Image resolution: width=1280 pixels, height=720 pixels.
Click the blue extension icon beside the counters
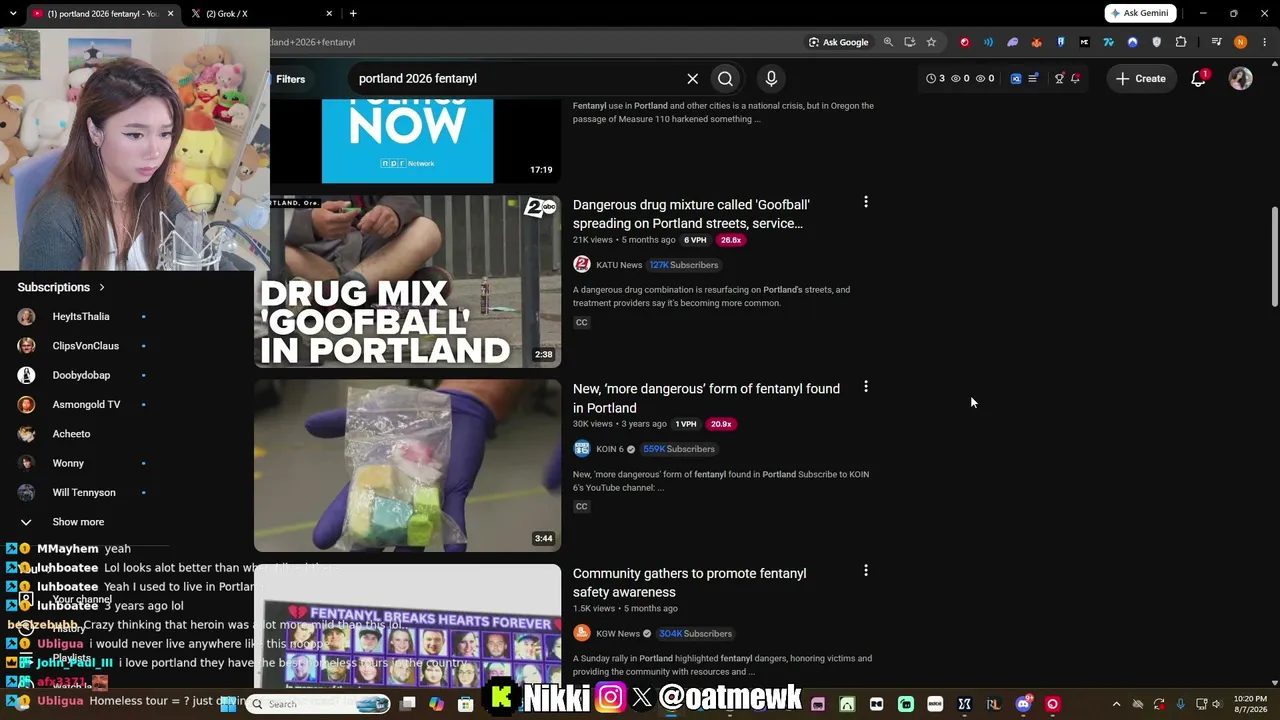[1016, 78]
